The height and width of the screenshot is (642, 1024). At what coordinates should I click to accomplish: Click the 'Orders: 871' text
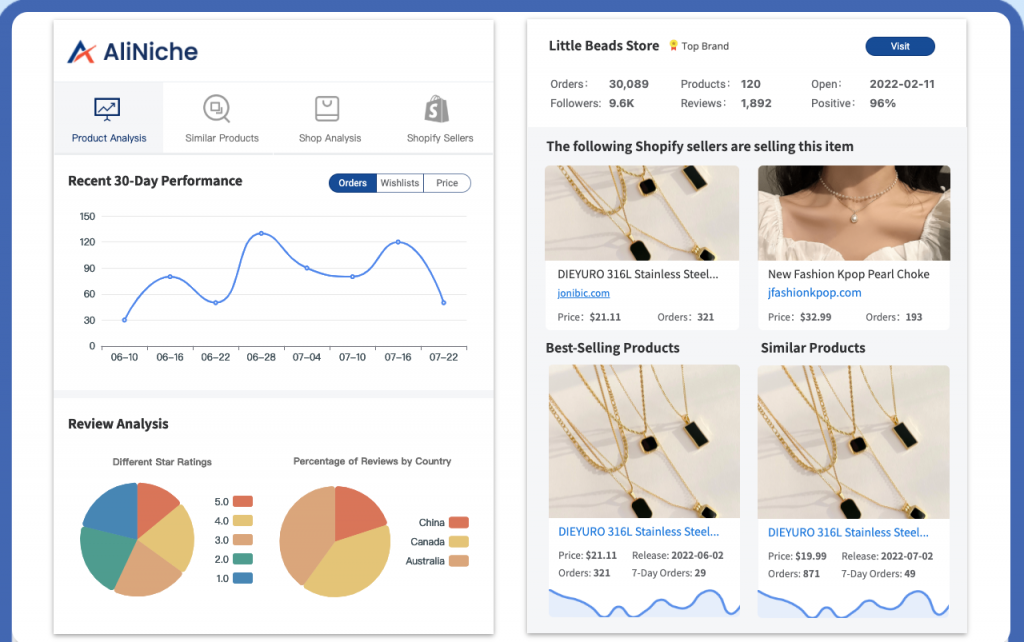click(793, 574)
